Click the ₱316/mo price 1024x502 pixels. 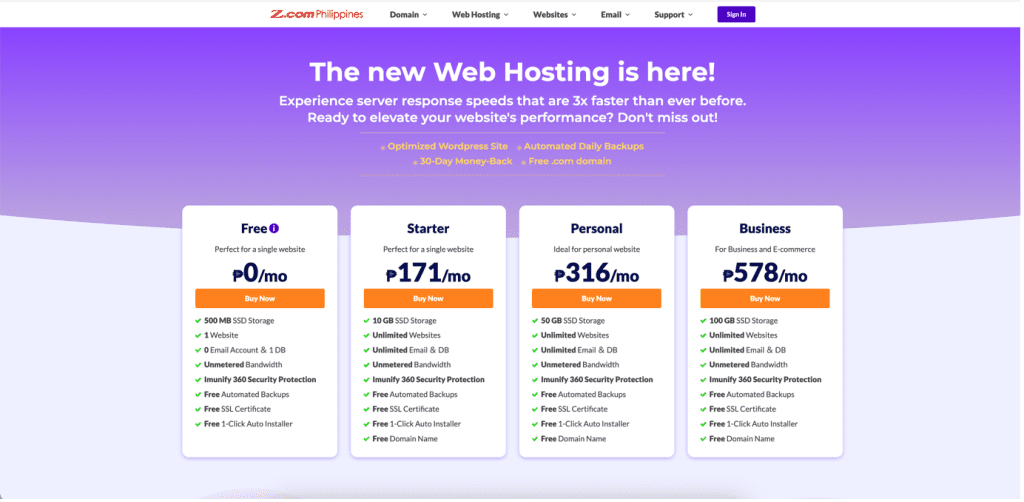(597, 273)
